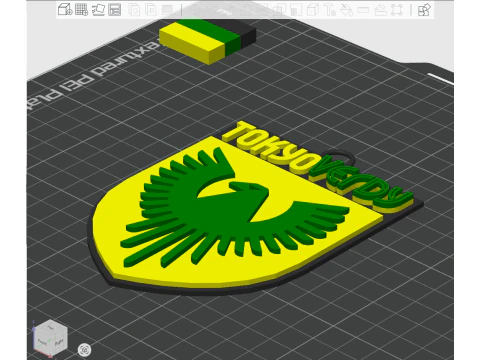This screenshot has width=480, height=360.
Task: Click the Right face of view cube
Action: click(59, 342)
